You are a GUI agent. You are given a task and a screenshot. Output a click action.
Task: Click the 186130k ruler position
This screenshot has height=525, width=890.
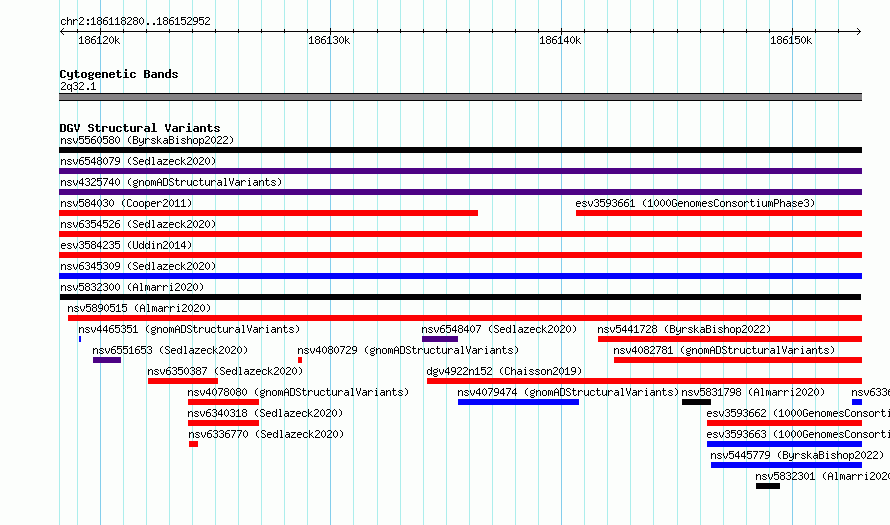329,40
